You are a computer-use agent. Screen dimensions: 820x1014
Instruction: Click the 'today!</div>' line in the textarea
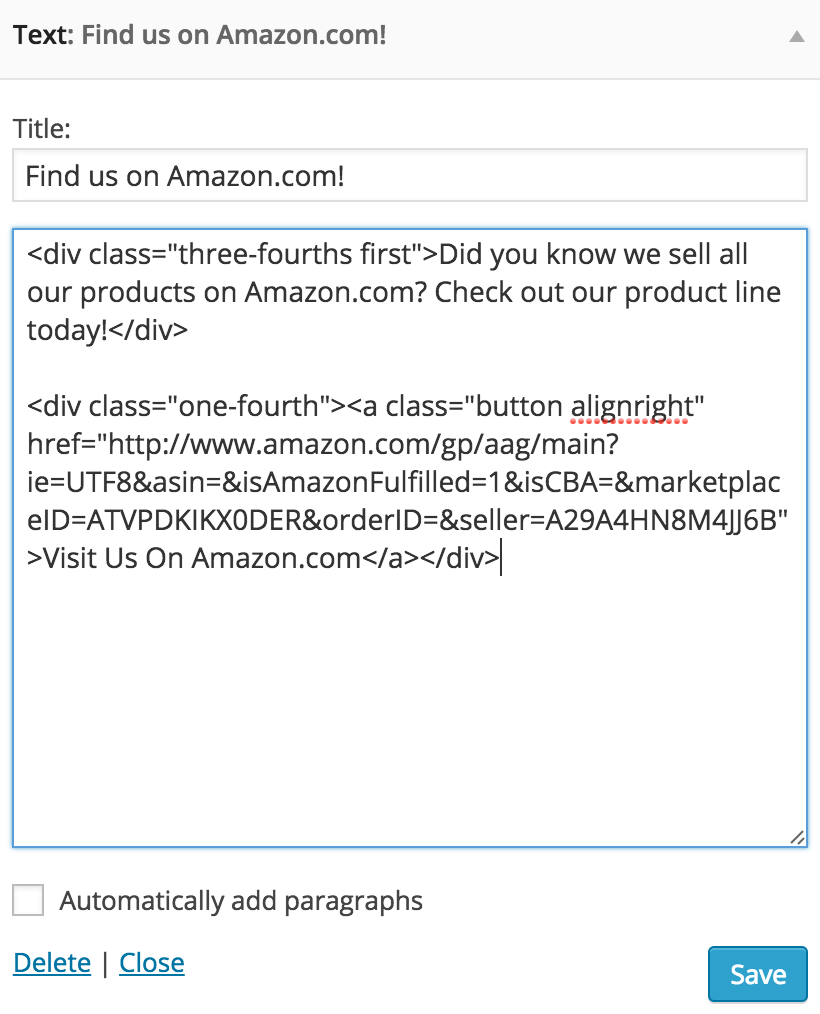[x=107, y=330]
